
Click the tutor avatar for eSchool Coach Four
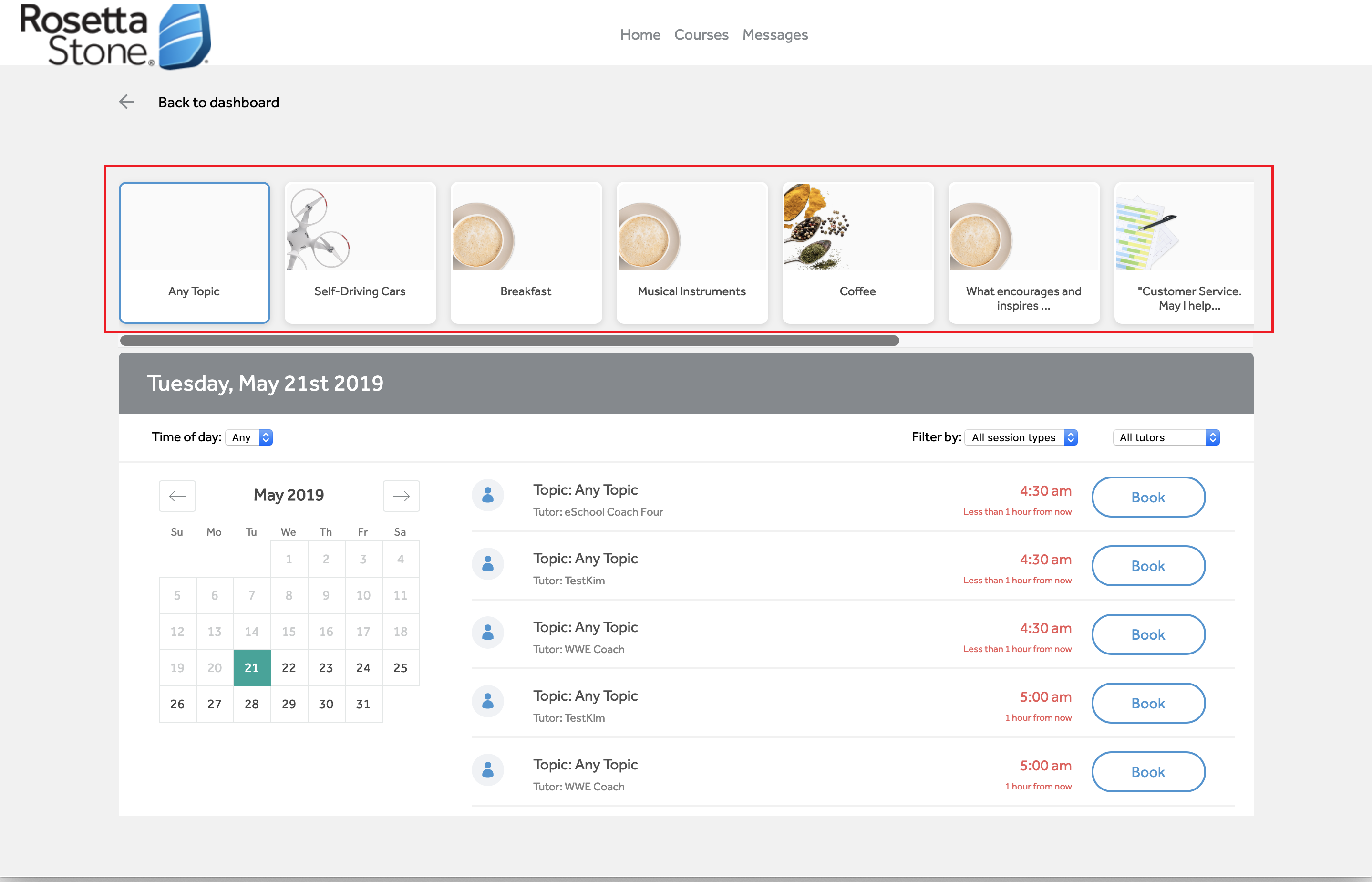488,495
